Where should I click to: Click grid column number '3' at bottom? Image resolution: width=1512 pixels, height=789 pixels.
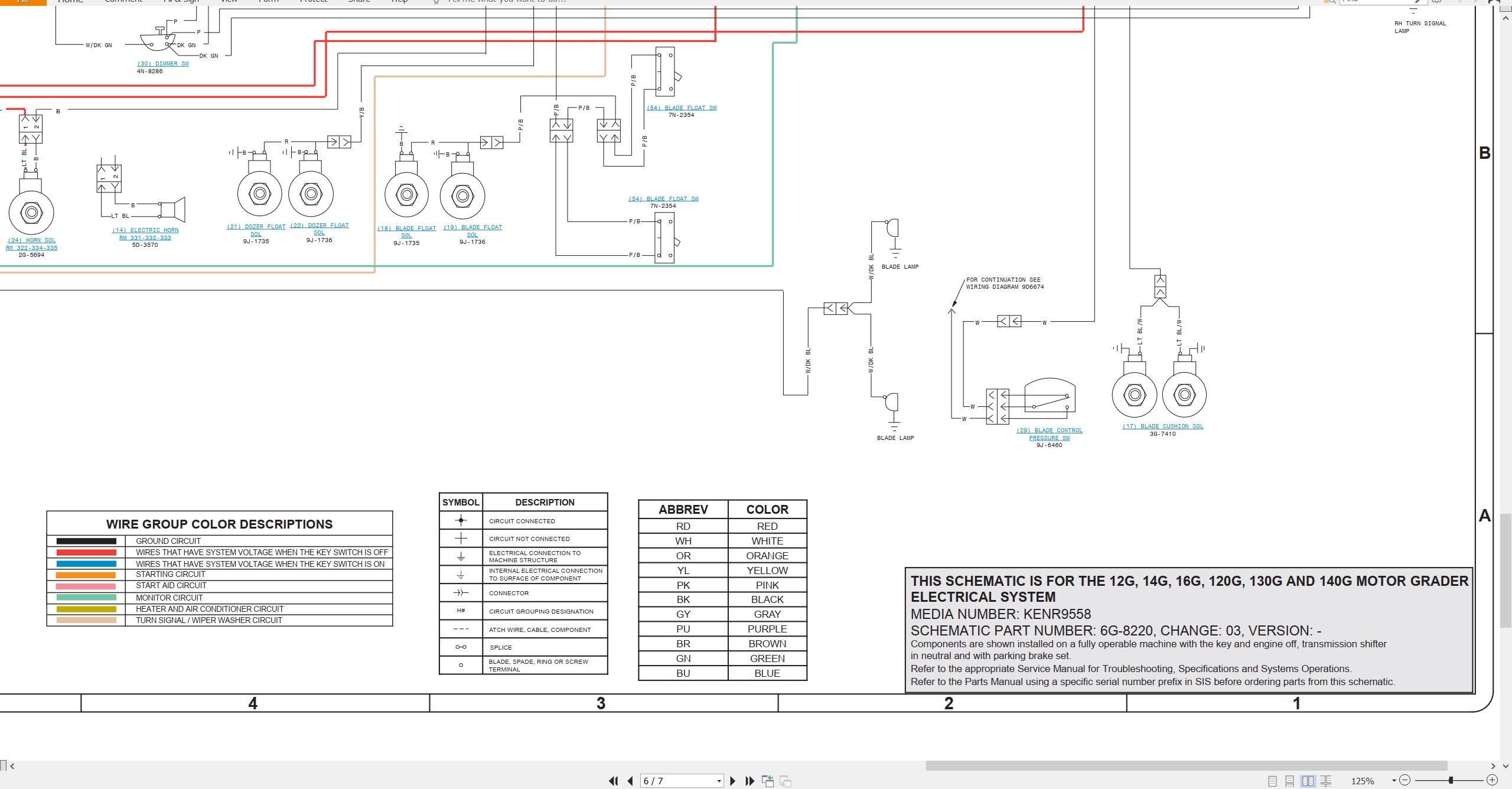pos(601,703)
